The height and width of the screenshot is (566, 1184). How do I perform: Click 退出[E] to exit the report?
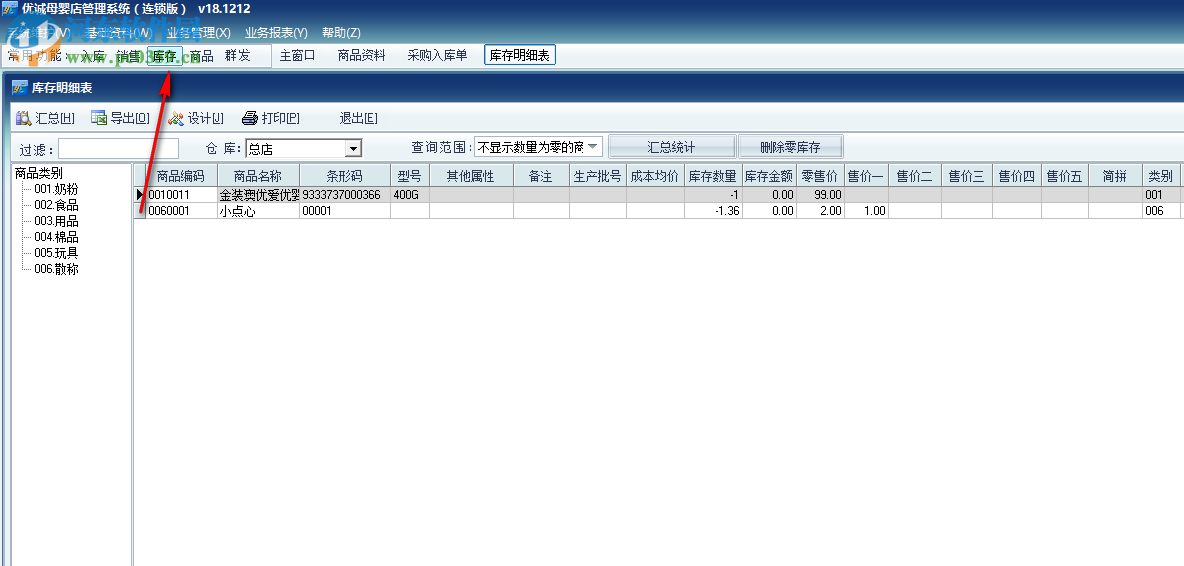click(359, 118)
